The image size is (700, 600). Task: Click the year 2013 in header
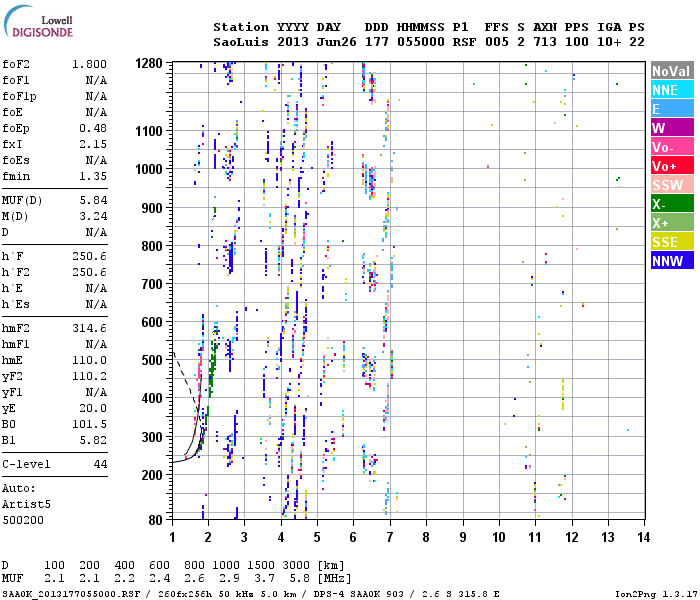coord(293,42)
